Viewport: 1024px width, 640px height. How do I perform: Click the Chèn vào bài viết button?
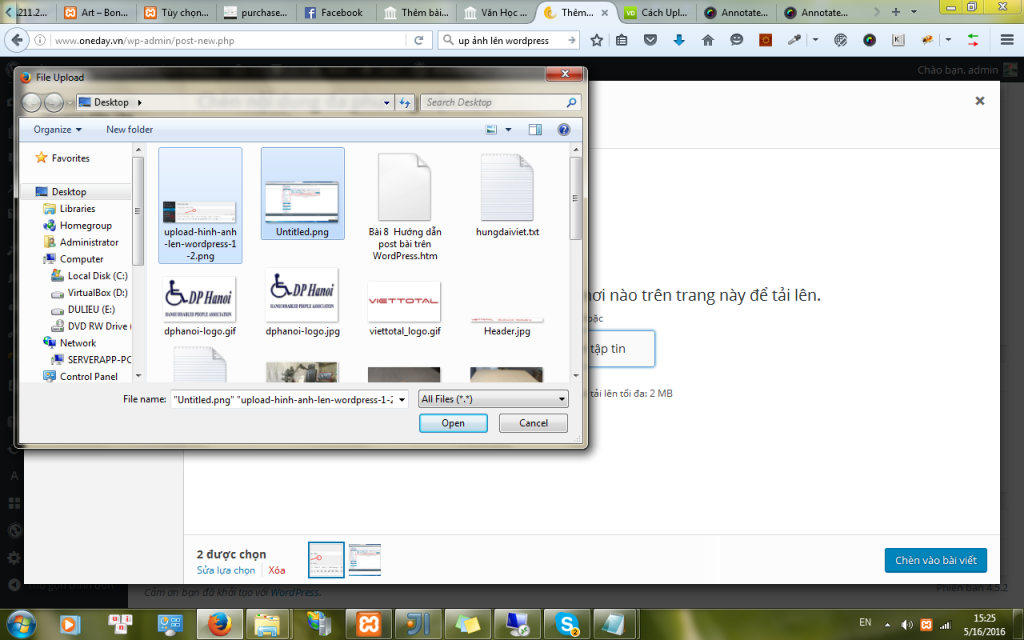point(936,560)
